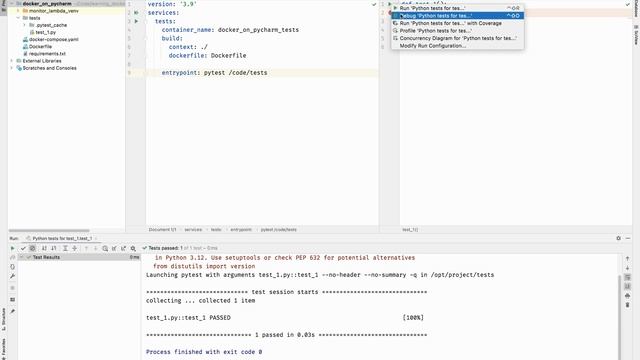Expand .pytest_cache folder
The image size is (640, 360).
pos(24,25)
